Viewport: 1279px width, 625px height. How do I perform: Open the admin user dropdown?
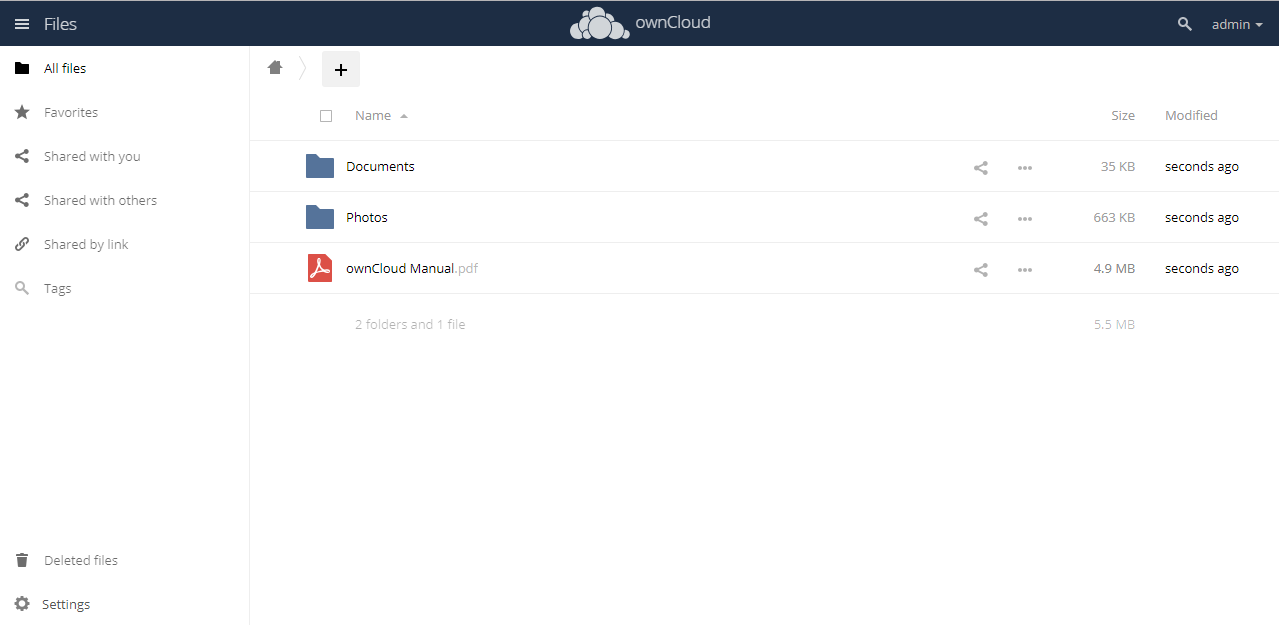1237,24
